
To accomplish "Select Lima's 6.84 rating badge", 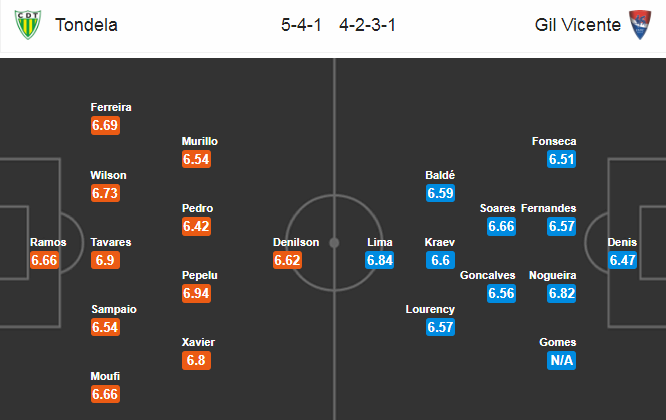I will pos(380,260).
